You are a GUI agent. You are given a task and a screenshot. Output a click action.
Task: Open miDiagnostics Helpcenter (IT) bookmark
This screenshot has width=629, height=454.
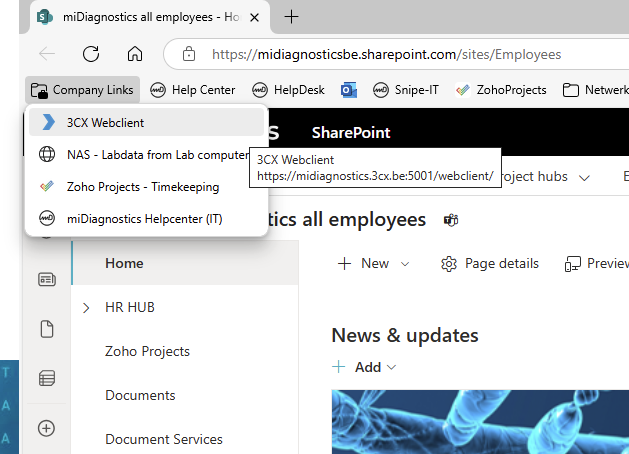pos(146,219)
